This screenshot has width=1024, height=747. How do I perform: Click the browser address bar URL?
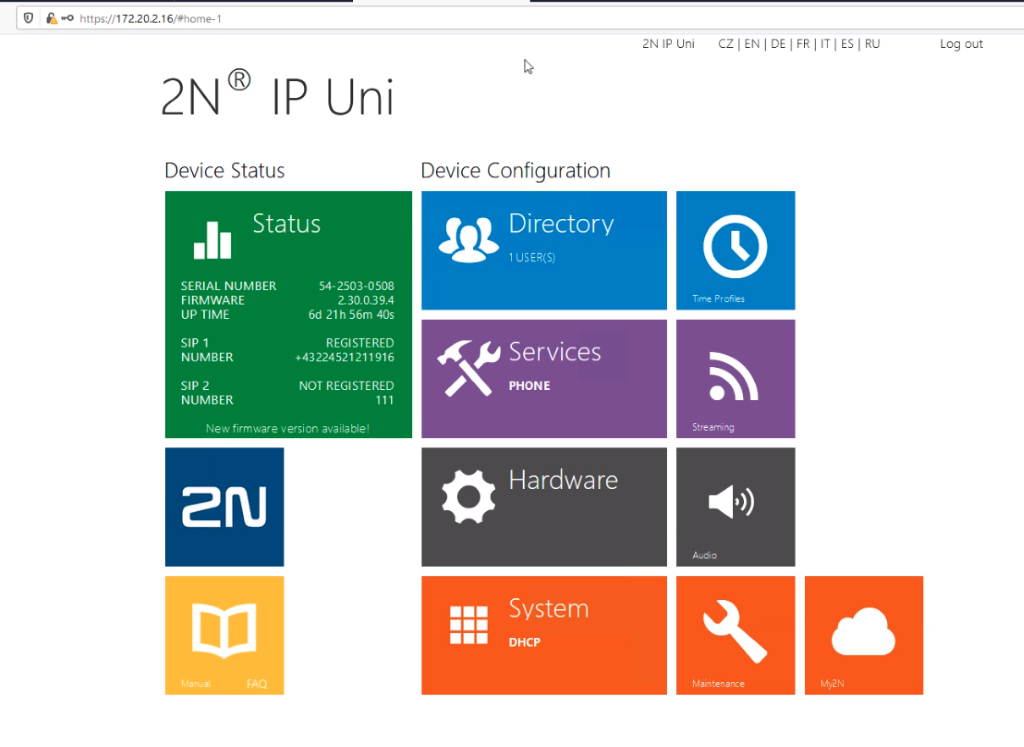coord(150,19)
